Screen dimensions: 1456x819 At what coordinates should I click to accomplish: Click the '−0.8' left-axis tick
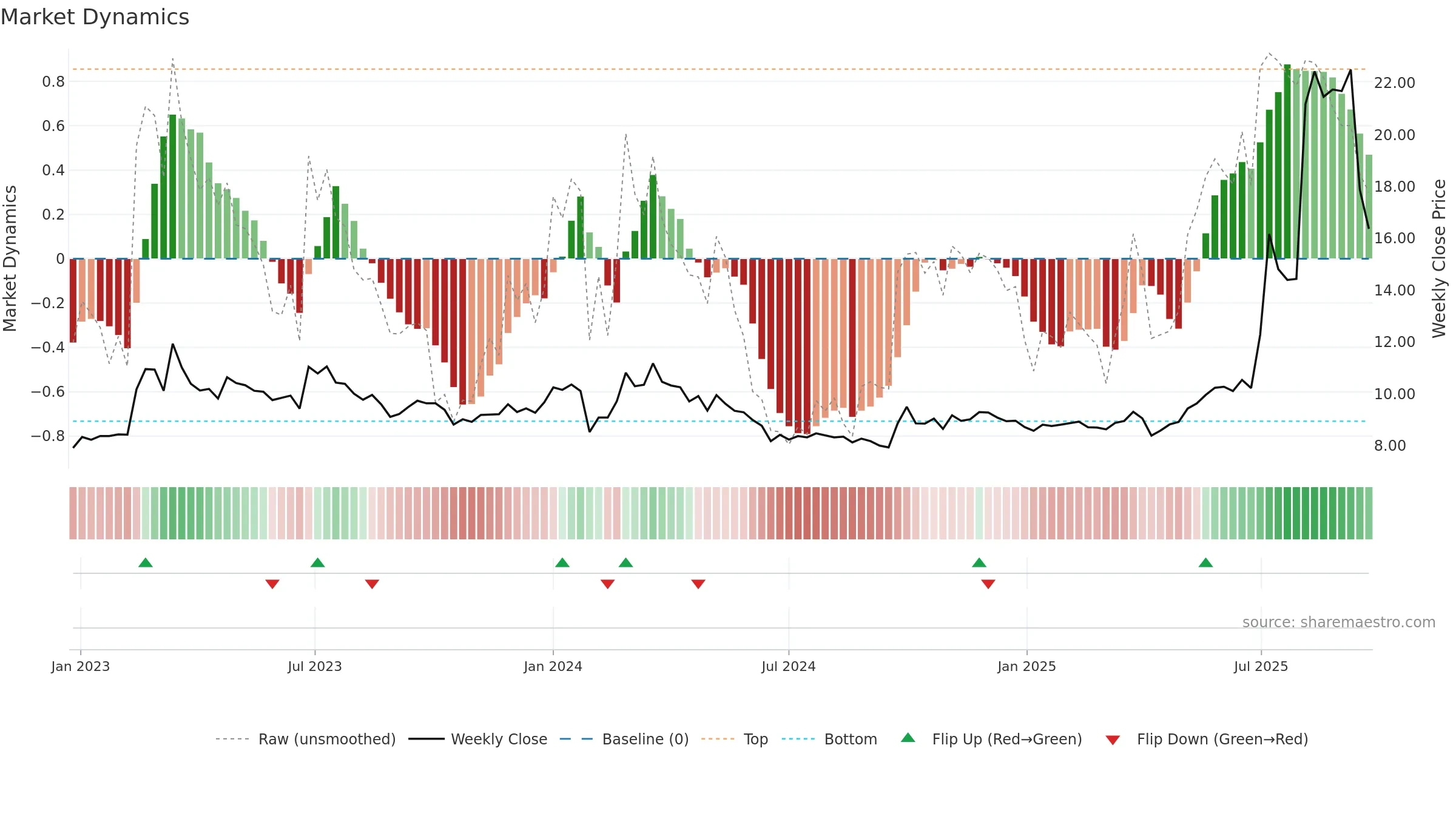click(x=48, y=436)
